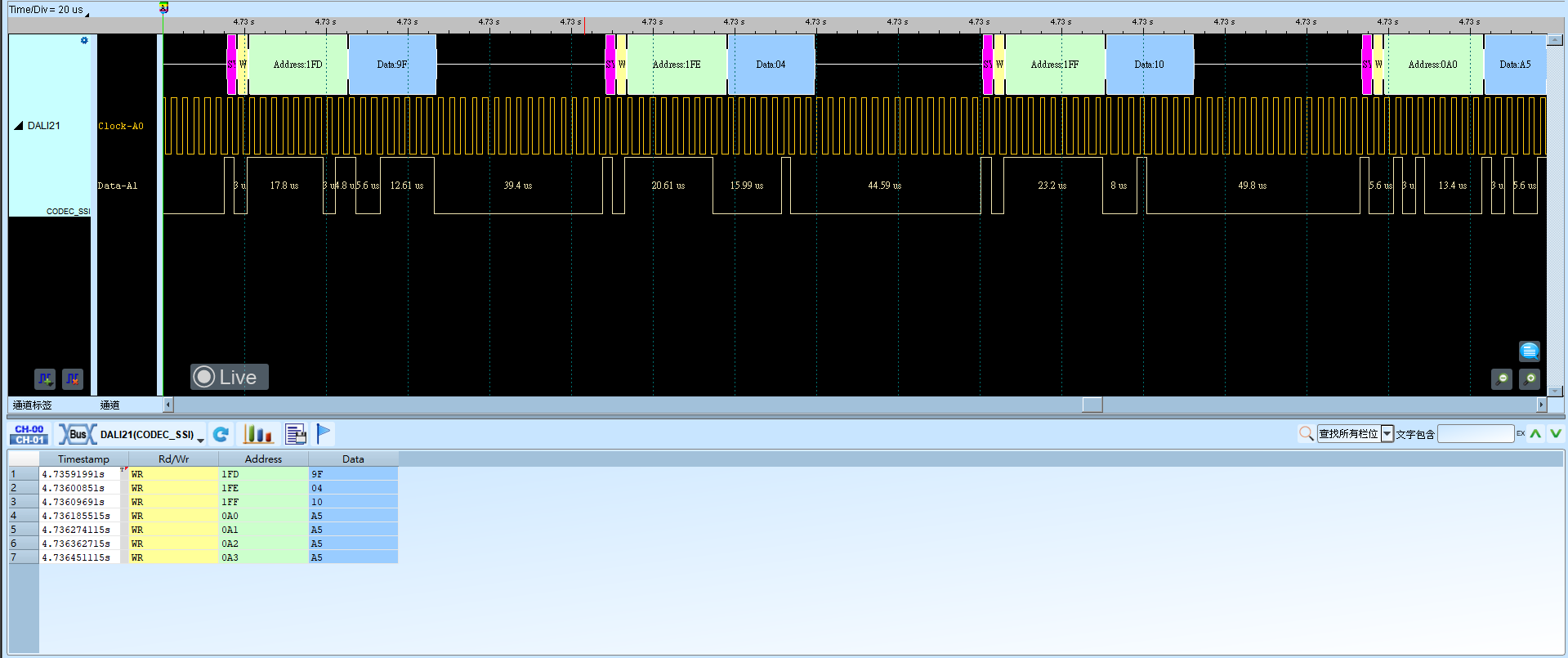The width and height of the screenshot is (1568, 658).
Task: Click address cell 0A3 in table
Action: tap(263, 557)
